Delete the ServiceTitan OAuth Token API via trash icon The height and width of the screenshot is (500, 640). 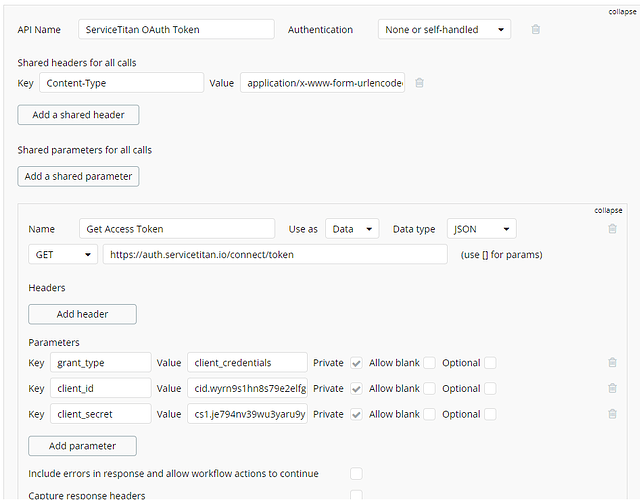pyautogui.click(x=536, y=30)
